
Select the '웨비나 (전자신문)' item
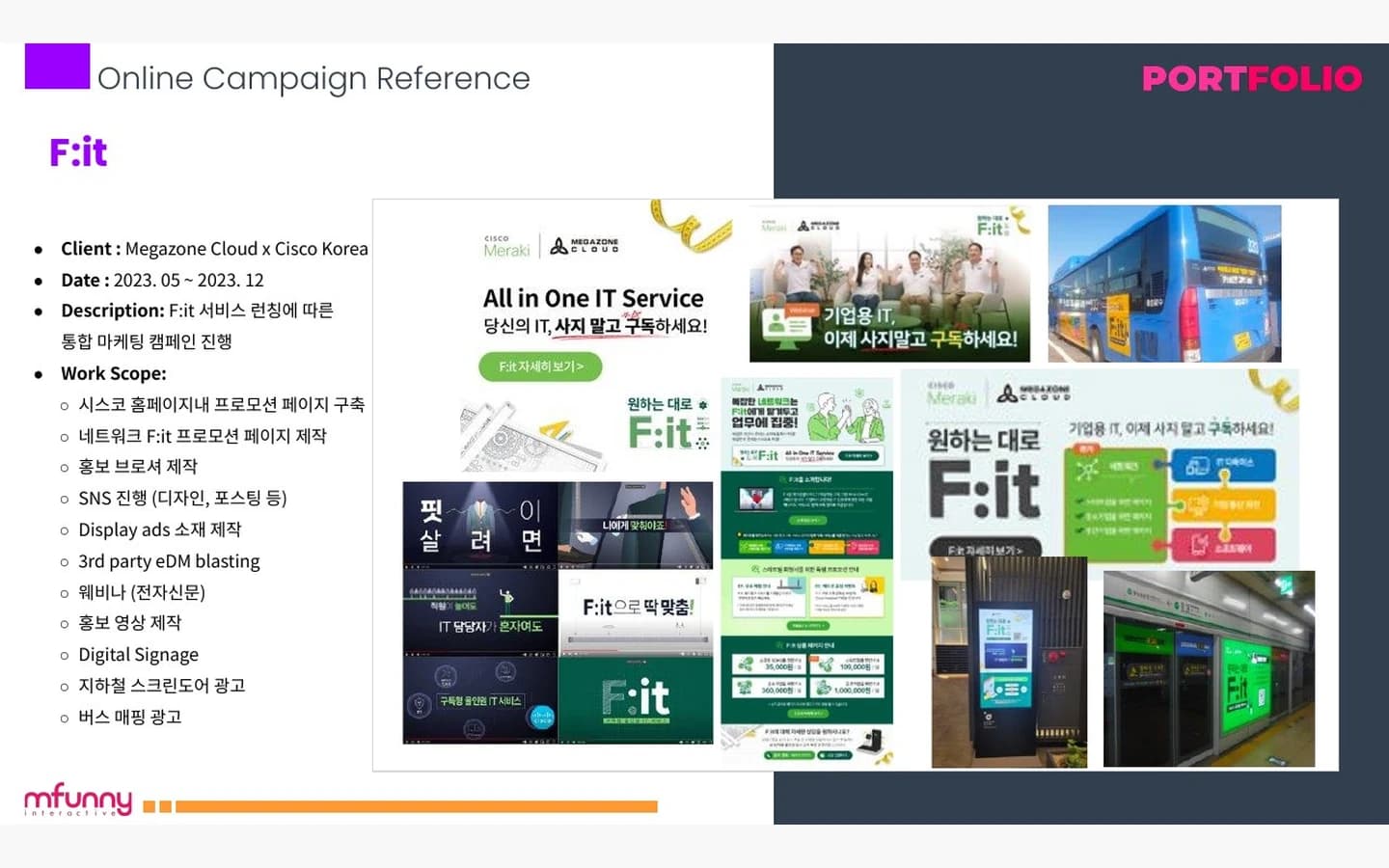141,592
